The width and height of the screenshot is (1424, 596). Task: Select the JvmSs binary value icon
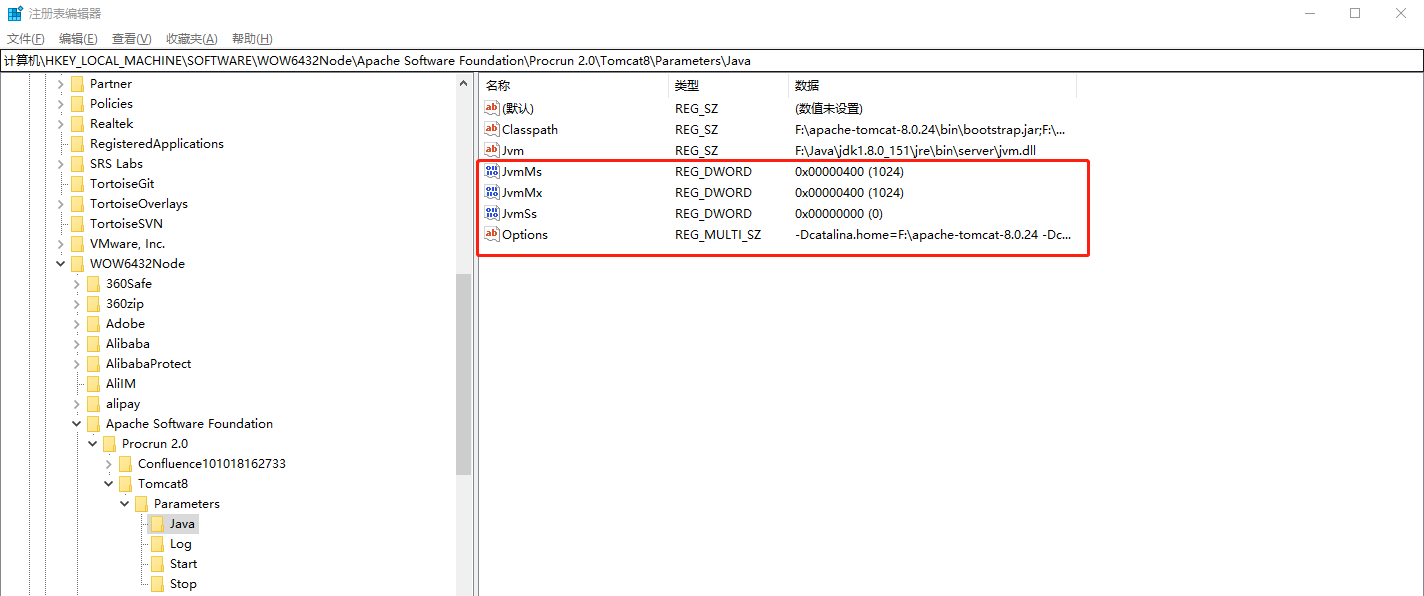492,213
